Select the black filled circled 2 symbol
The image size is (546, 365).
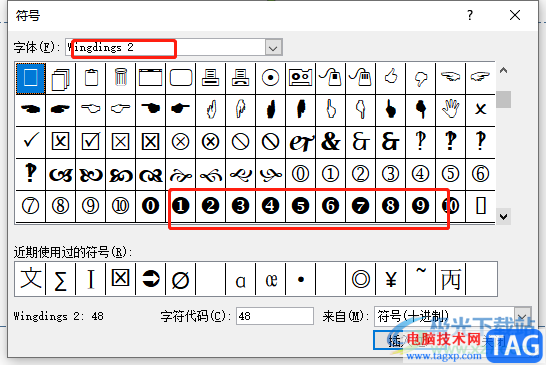point(210,206)
